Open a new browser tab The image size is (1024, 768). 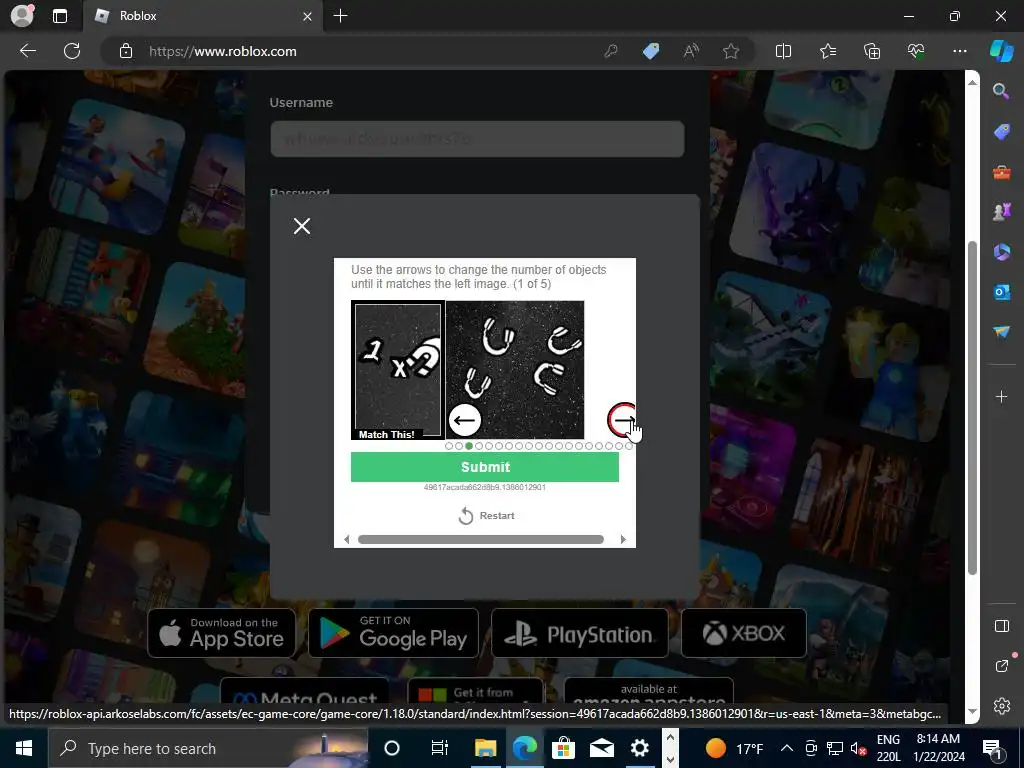point(340,16)
